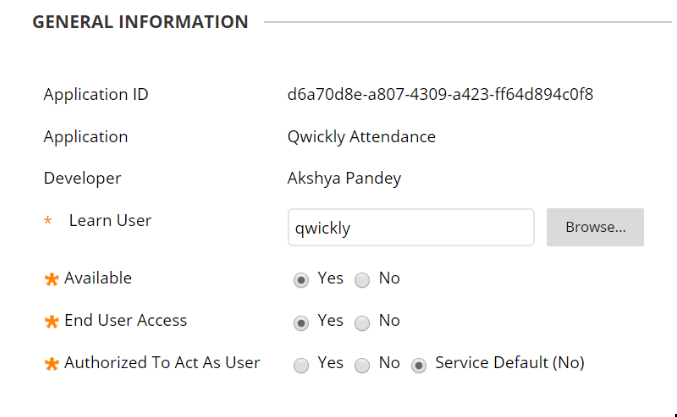The image size is (677, 417).
Task: Select Yes for Authorized To Act As User
Action: (x=301, y=365)
